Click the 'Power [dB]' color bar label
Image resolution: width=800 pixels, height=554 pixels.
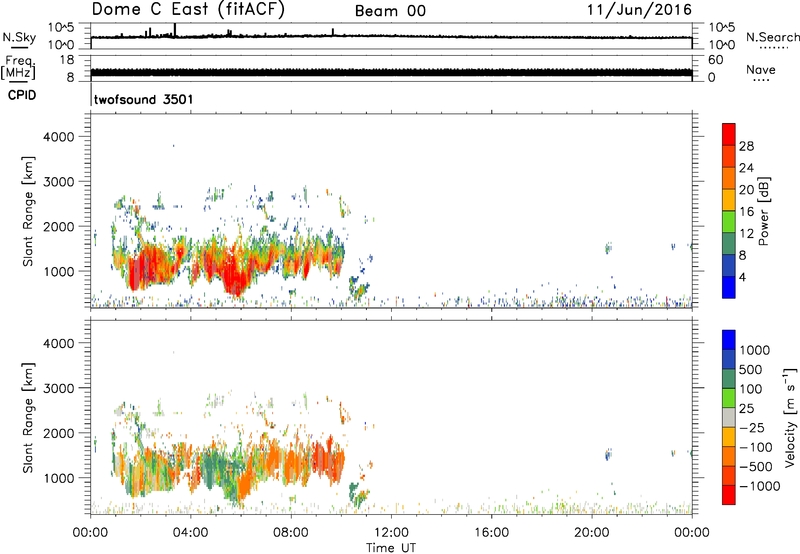[763, 211]
